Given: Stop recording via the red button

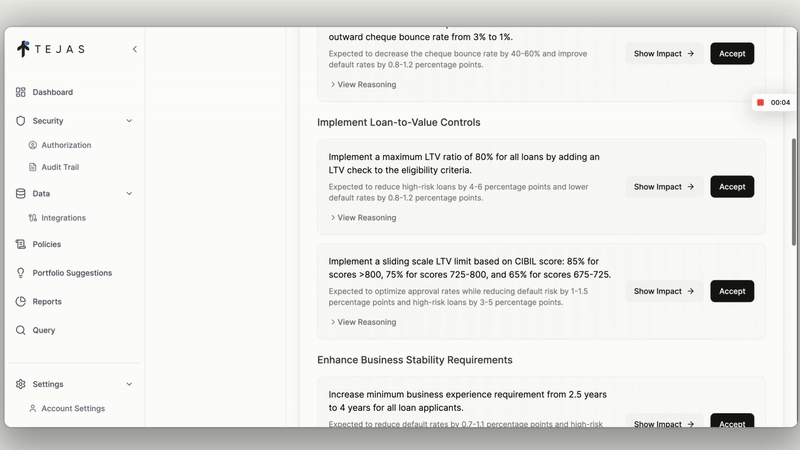Looking at the screenshot, I should (760, 102).
